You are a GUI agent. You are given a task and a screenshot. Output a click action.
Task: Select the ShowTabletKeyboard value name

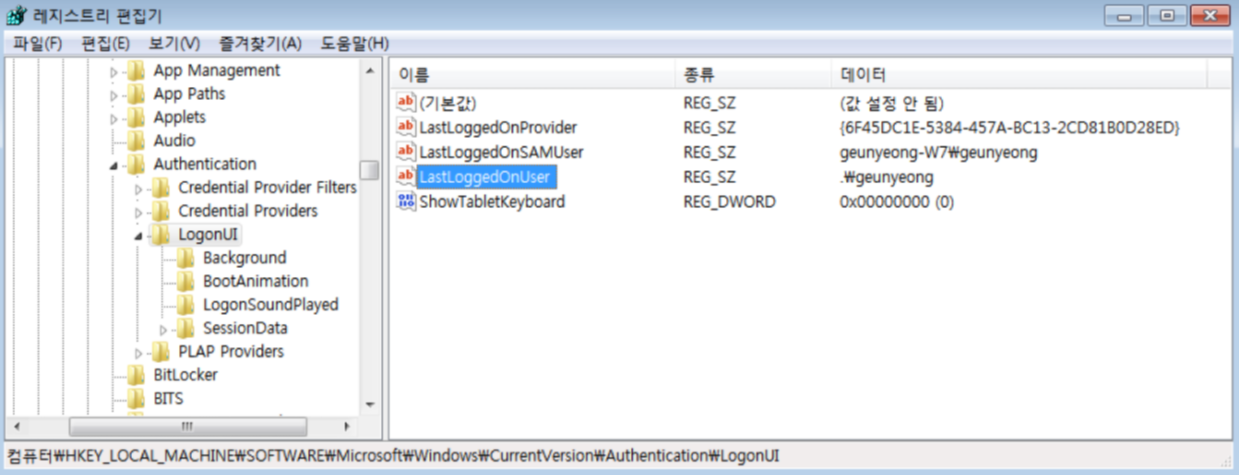[x=492, y=201]
